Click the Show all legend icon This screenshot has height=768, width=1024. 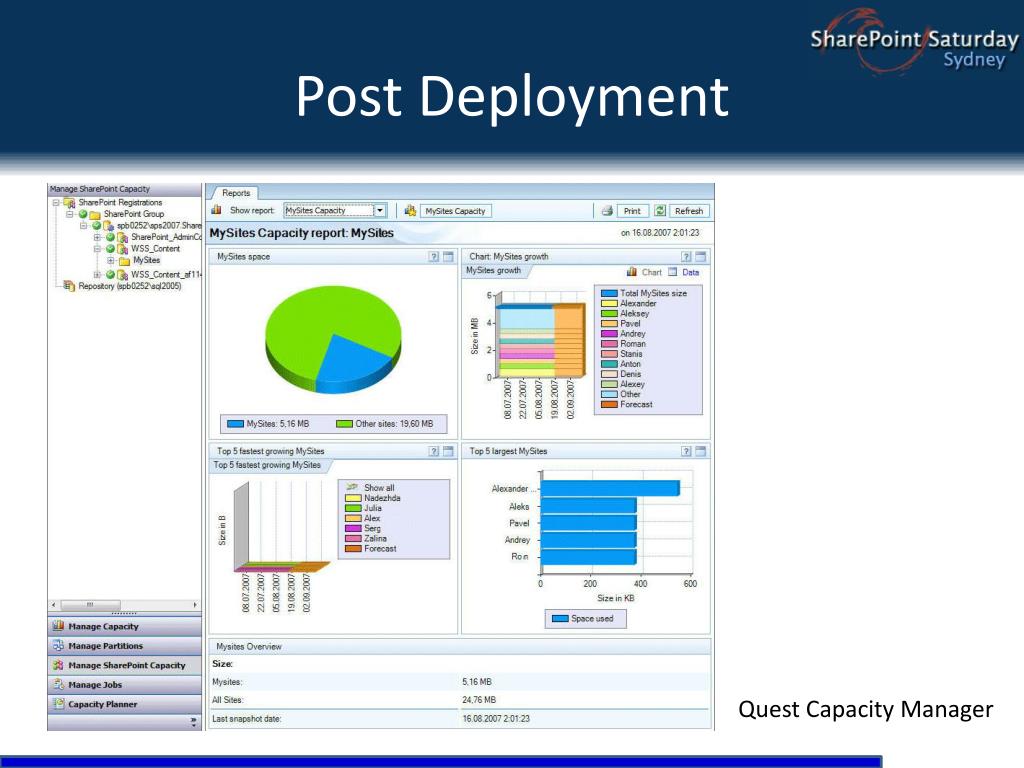[353, 487]
